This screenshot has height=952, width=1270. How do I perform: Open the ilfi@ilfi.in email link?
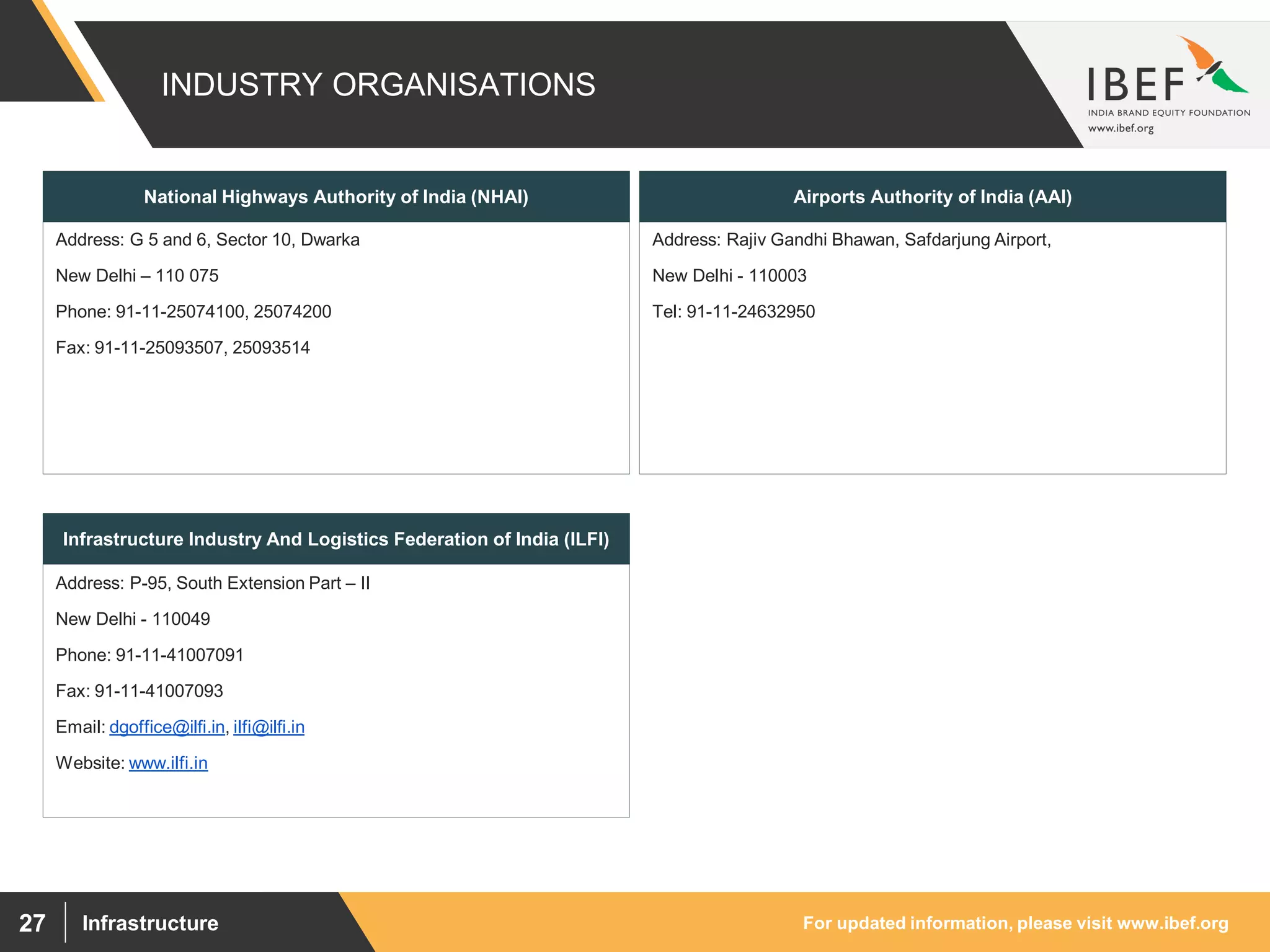pyautogui.click(x=269, y=727)
